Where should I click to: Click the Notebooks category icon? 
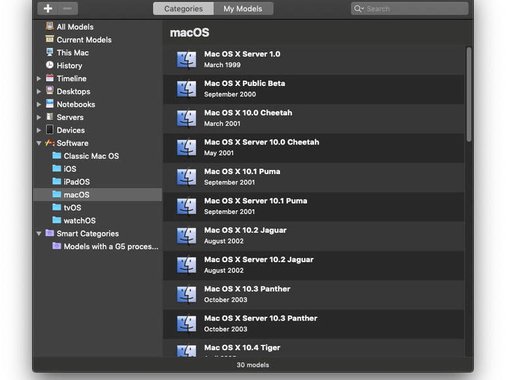[x=50, y=104]
